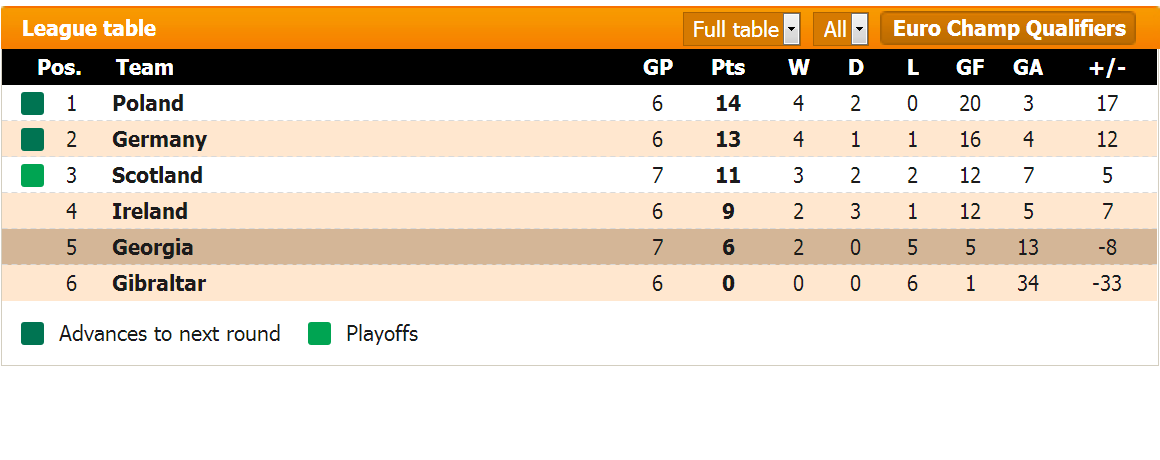Sort table by Pts column header
The width and height of the screenshot is (1160, 460).
point(728,67)
